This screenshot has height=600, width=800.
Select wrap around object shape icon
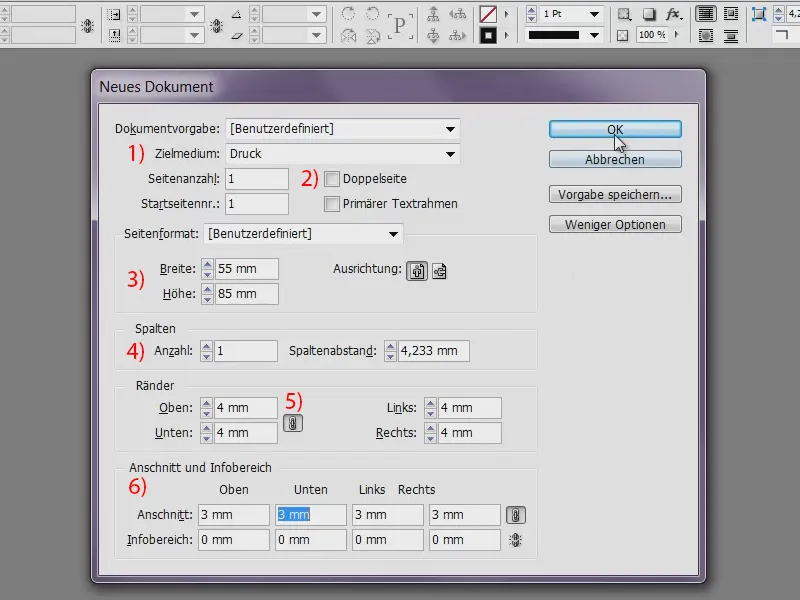pos(706,36)
